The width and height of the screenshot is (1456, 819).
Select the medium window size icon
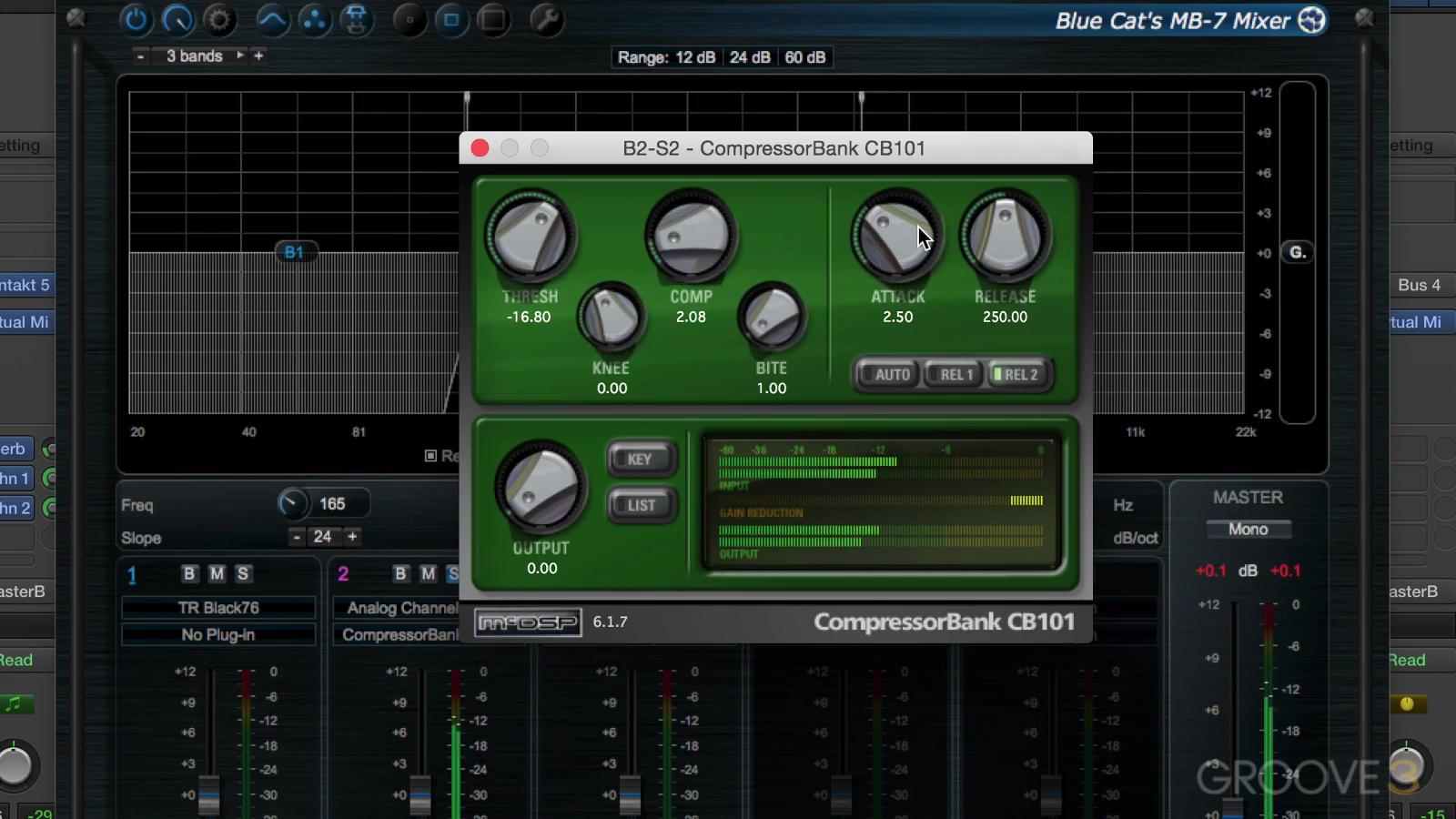451,19
